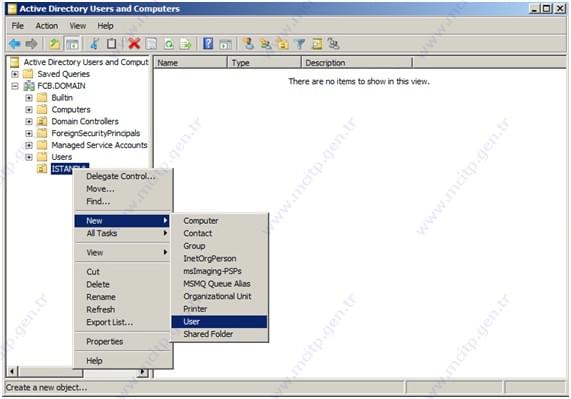Click the Create new group toolbar icon
The width and height of the screenshot is (571, 399).
(x=265, y=44)
